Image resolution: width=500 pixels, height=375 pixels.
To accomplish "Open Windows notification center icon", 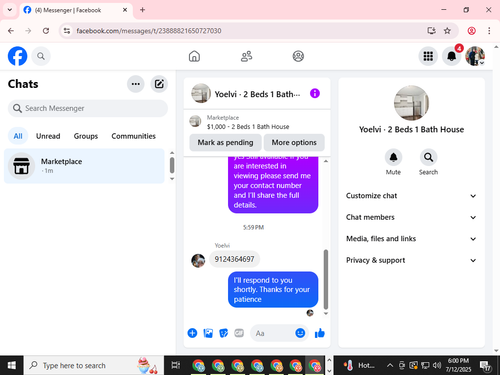I will [485, 366].
